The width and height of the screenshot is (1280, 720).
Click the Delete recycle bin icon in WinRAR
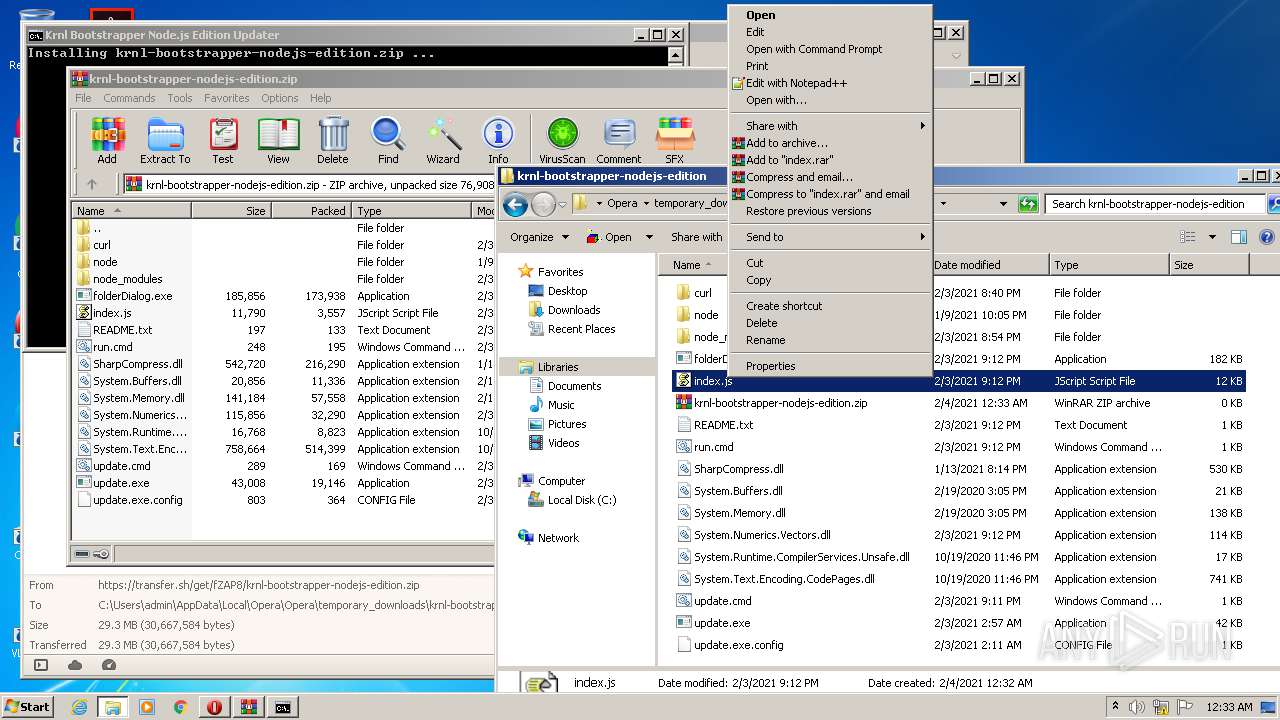(x=333, y=140)
